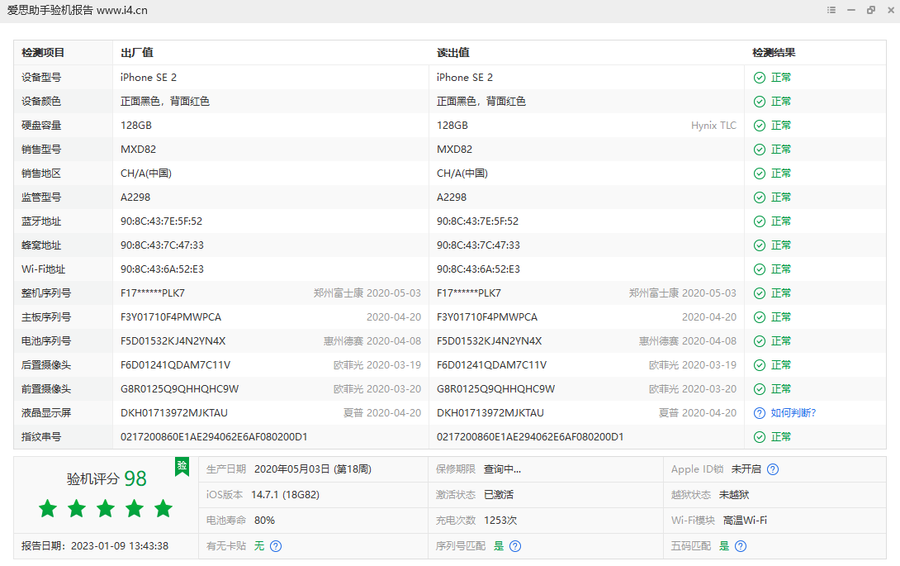Click green check icon in 蓝牙地址 row
The image size is (900, 566).
[x=759, y=222]
